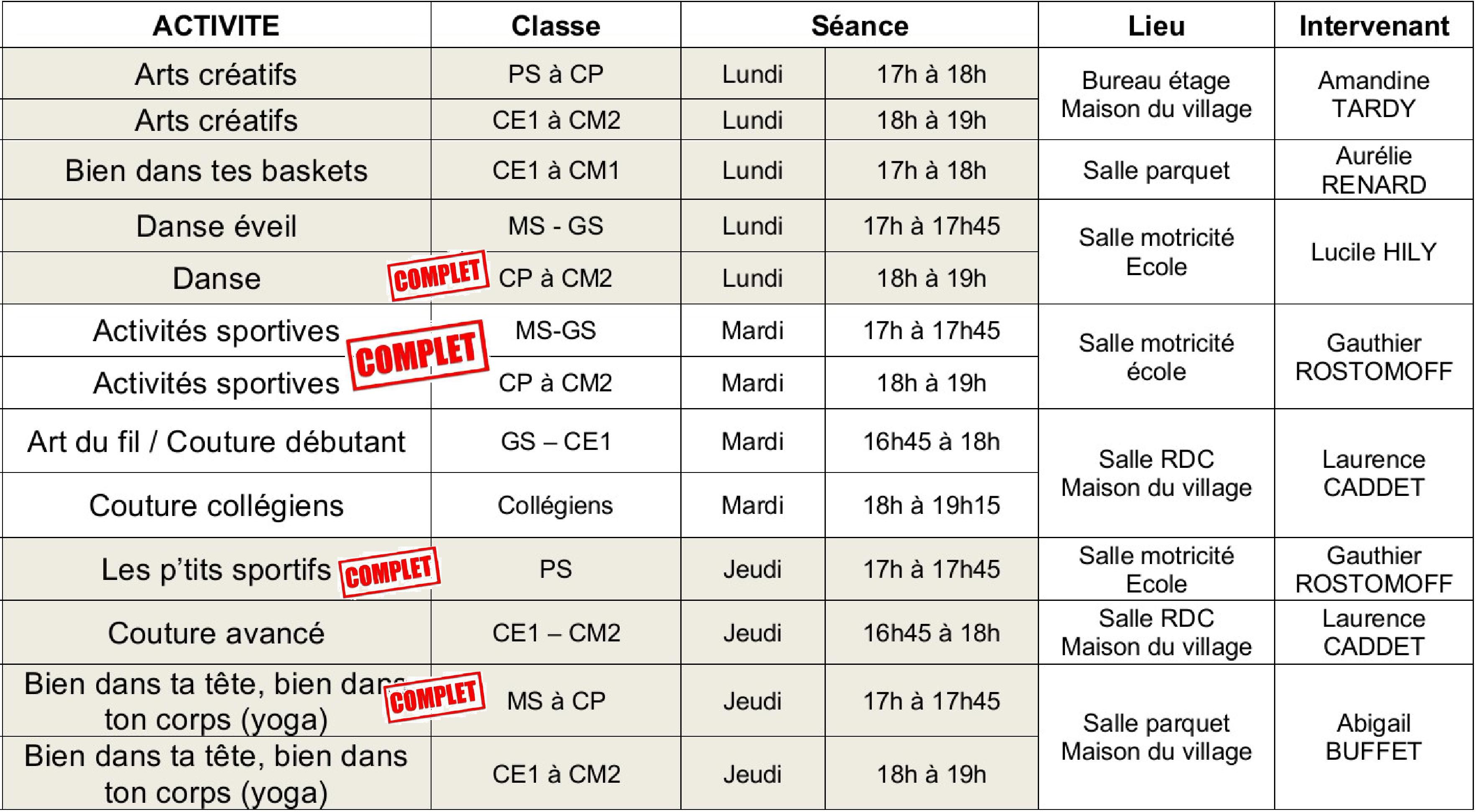Click the Lucile HILY intervenant cell
The image size is (1476, 812).
point(1374,252)
